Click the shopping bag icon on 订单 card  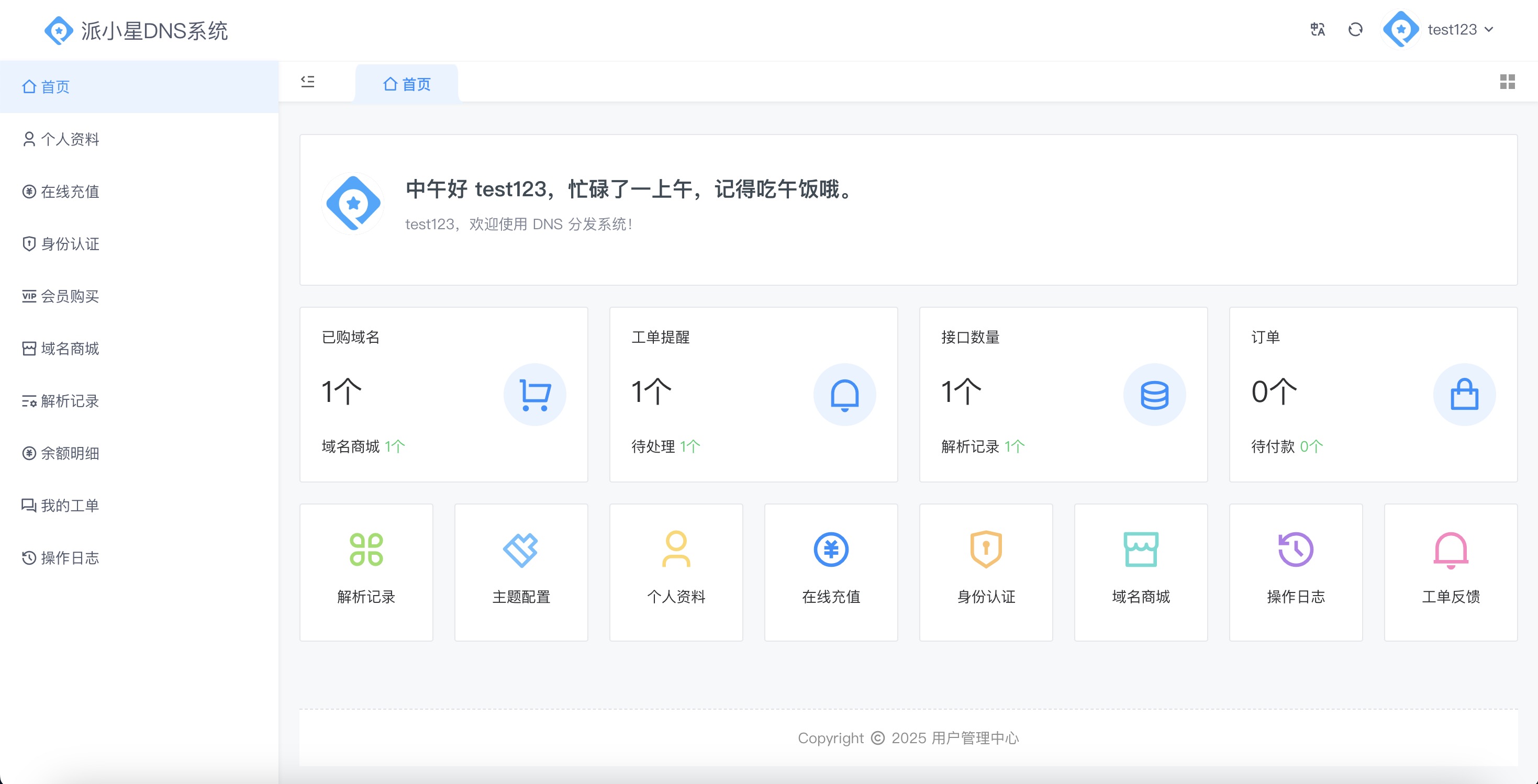coord(1464,394)
